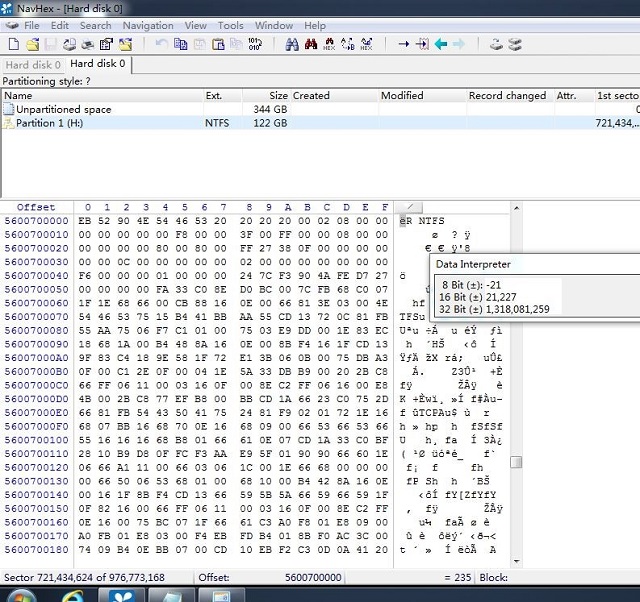Sort by Name column header
The image size is (640, 602).
point(102,96)
